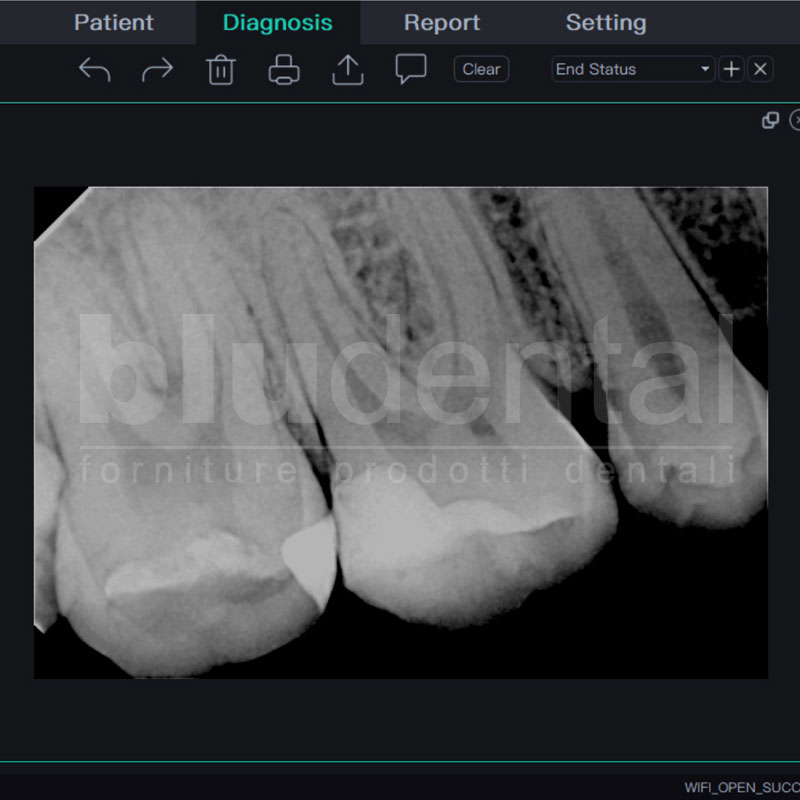Click the redo arrow icon
800x800 pixels.
click(x=157, y=69)
